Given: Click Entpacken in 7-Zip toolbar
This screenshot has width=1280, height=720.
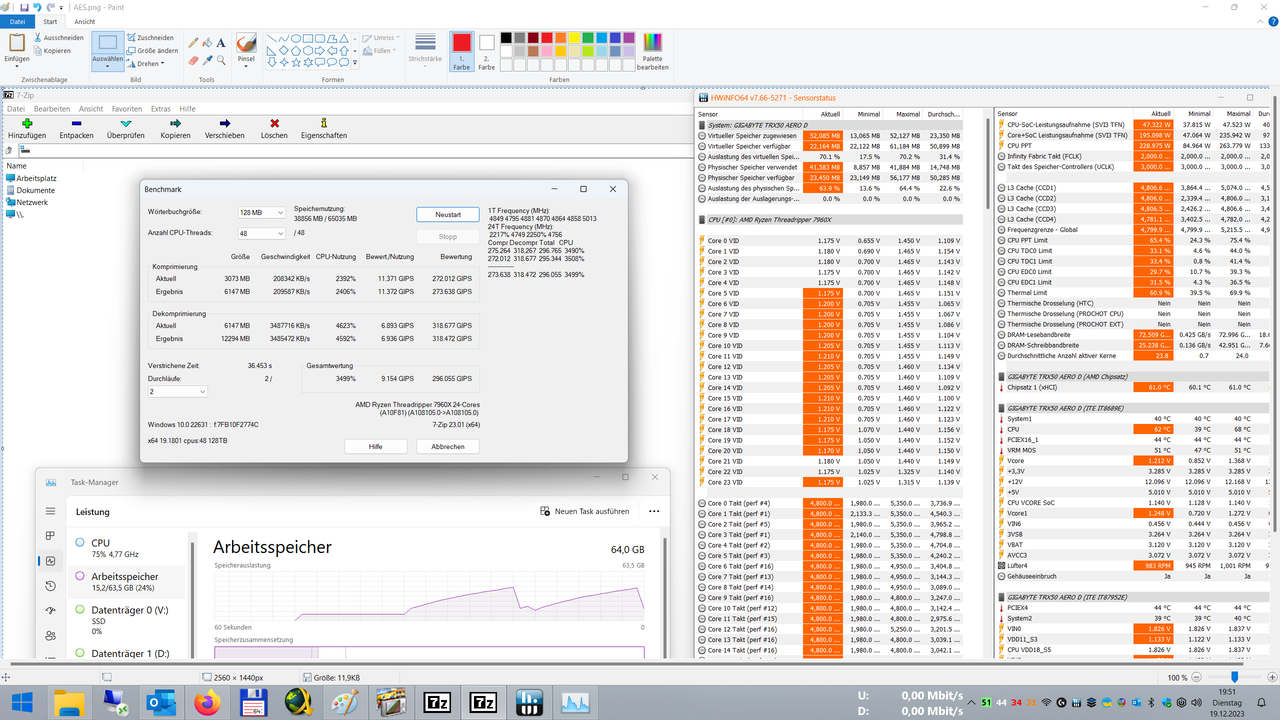Looking at the screenshot, I should [x=76, y=129].
